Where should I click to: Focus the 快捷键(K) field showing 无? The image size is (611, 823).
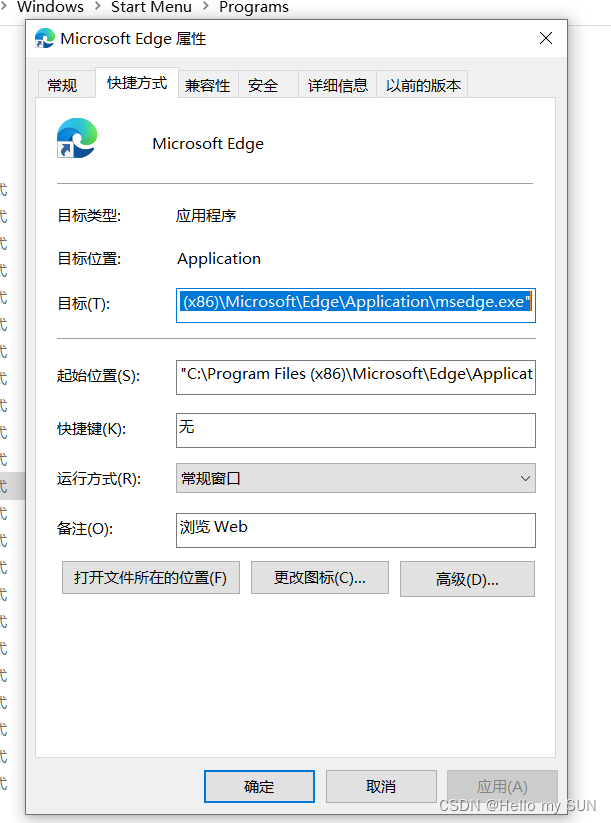click(x=356, y=430)
